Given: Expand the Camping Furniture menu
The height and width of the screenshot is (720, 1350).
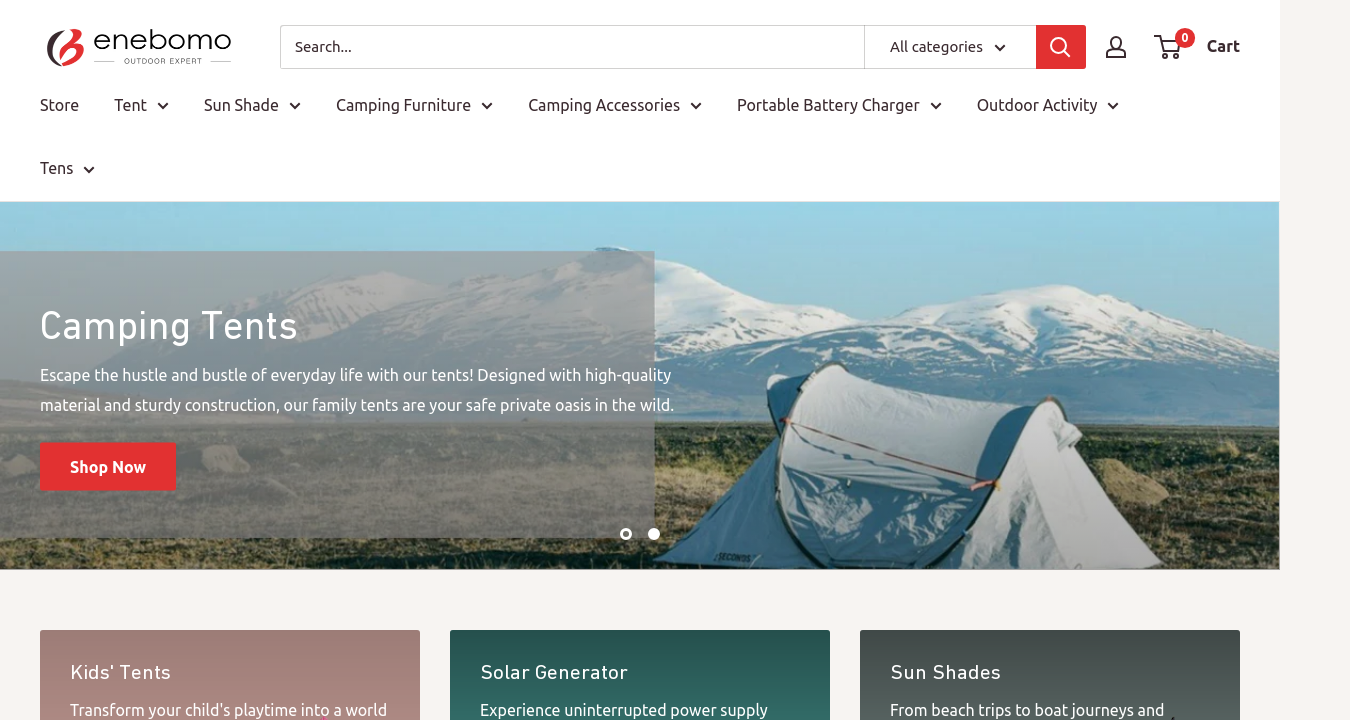Looking at the screenshot, I should (414, 105).
